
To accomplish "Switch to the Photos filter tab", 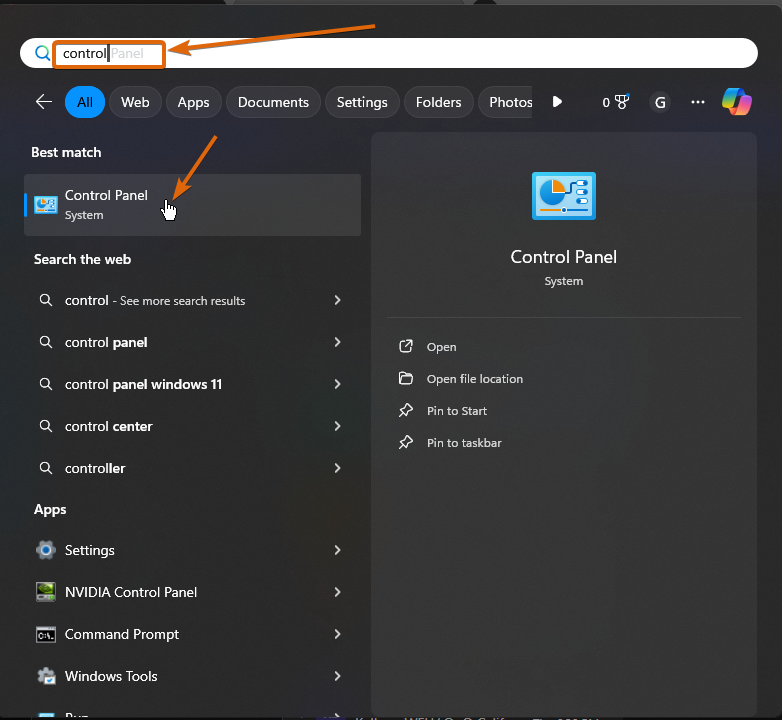I will pyautogui.click(x=505, y=102).
